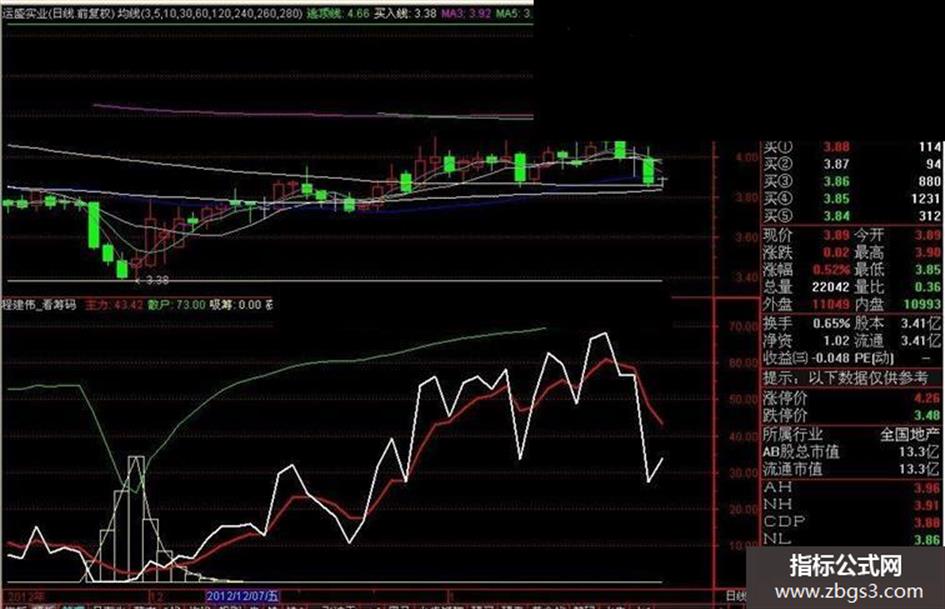Click the AH value 3.96
Viewport: 945px width, 609px height.
coord(927,488)
